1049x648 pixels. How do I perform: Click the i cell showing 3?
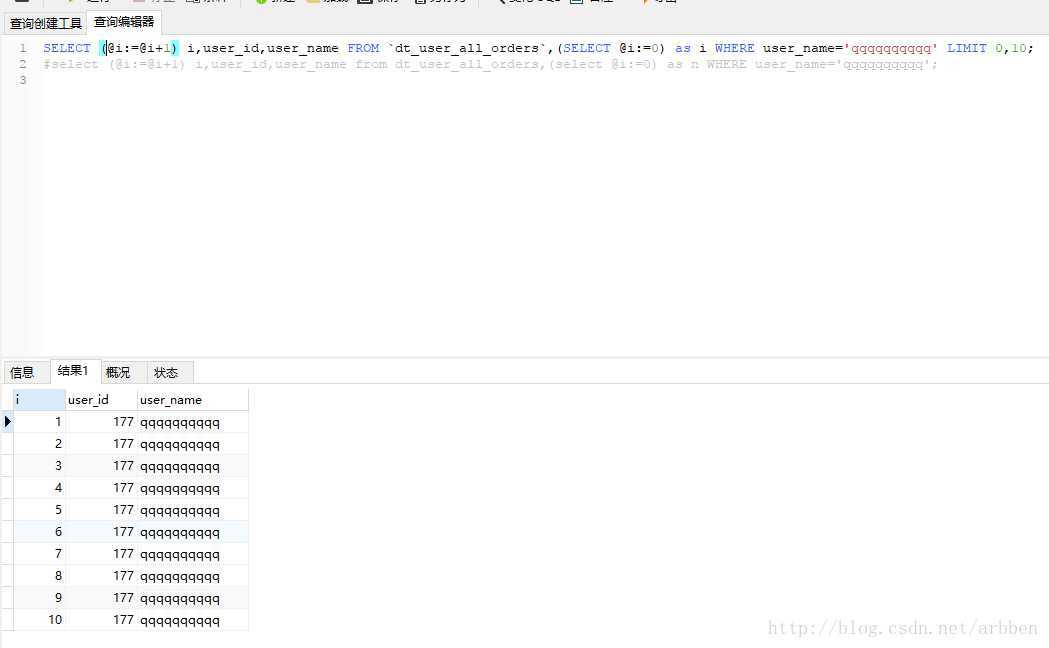point(39,466)
